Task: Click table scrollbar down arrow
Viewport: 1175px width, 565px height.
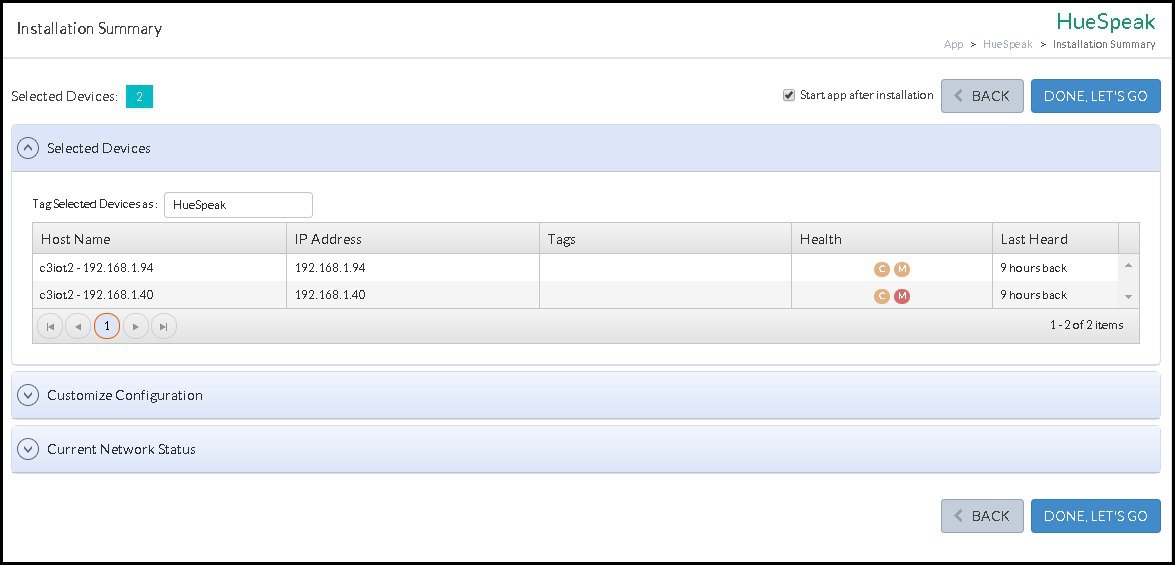Action: tap(1129, 297)
